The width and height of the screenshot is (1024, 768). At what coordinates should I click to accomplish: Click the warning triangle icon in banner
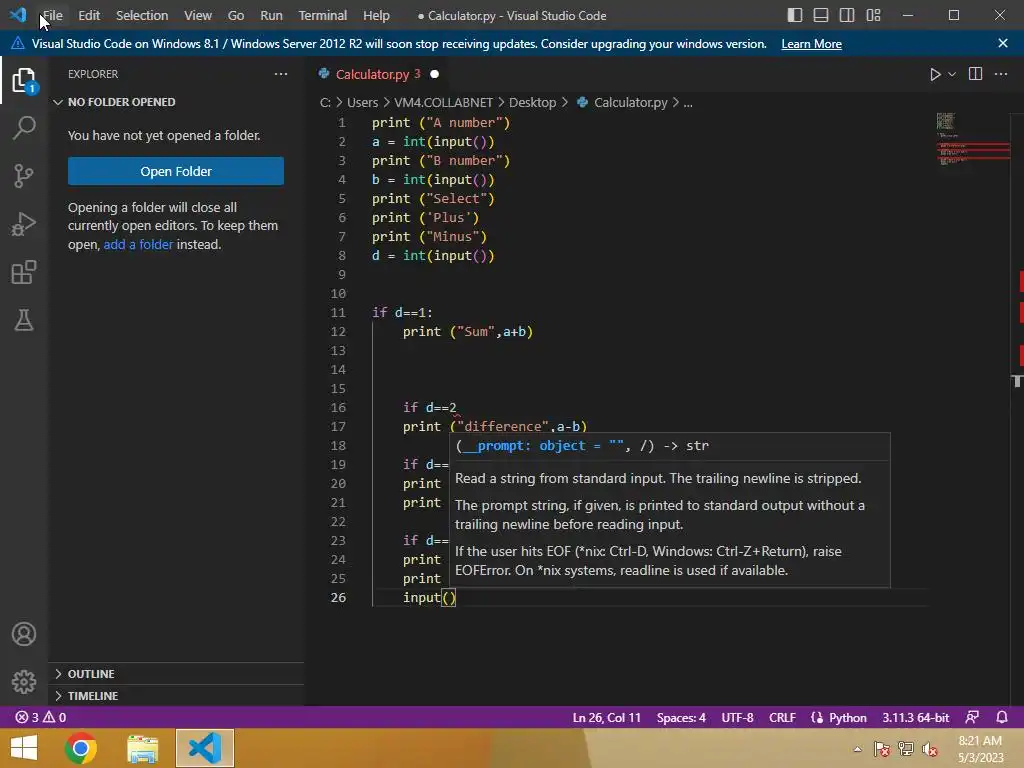tap(18, 44)
